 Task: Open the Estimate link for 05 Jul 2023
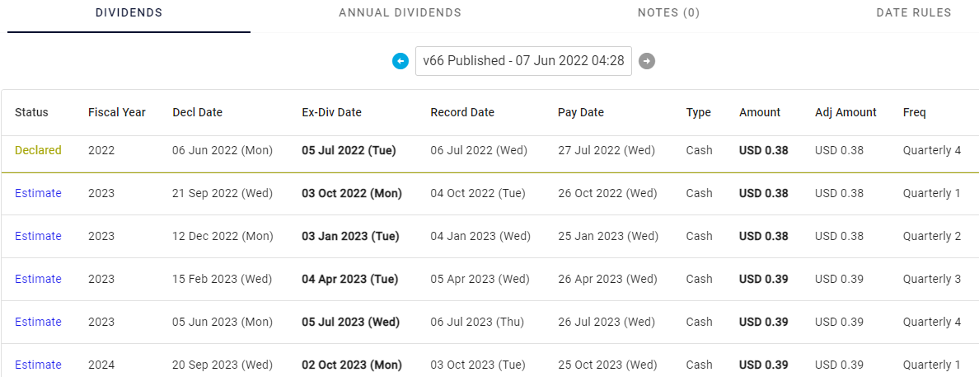coord(38,322)
